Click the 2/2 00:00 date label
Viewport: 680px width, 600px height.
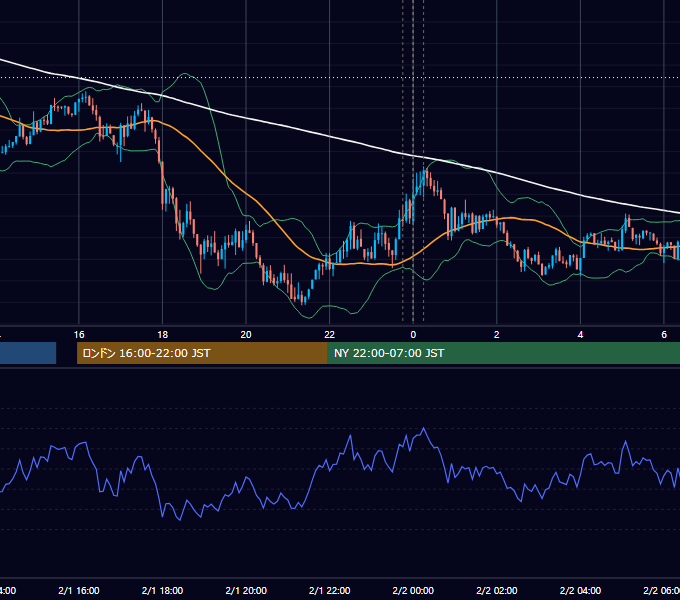tap(413, 590)
